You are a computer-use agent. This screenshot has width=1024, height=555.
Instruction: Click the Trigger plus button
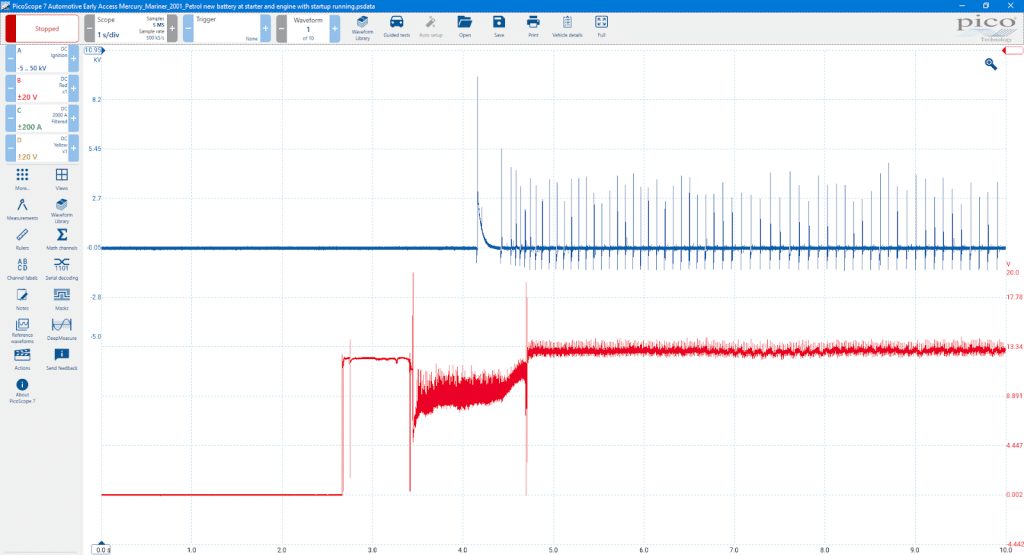coord(265,29)
